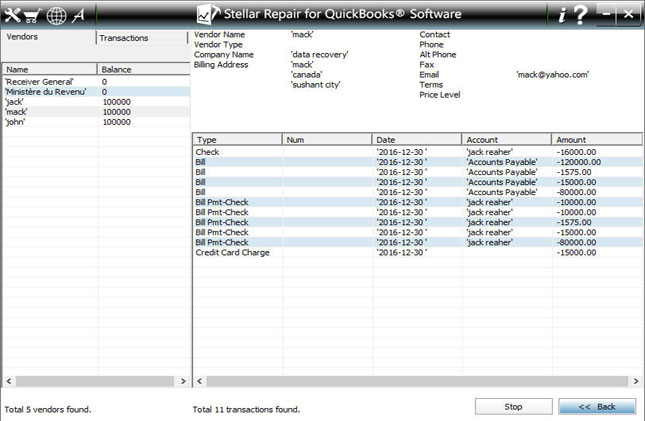Click the Stellar Repair logo icon
This screenshot has width=645, height=421.
click(209, 14)
